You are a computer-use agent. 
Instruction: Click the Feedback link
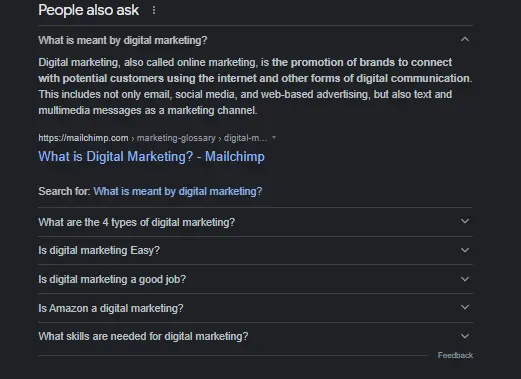coord(455,355)
